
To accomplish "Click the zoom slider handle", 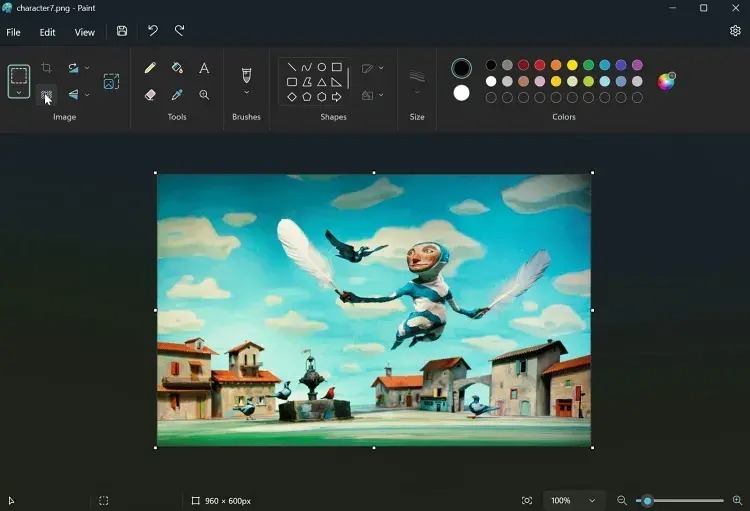I will tap(647, 501).
